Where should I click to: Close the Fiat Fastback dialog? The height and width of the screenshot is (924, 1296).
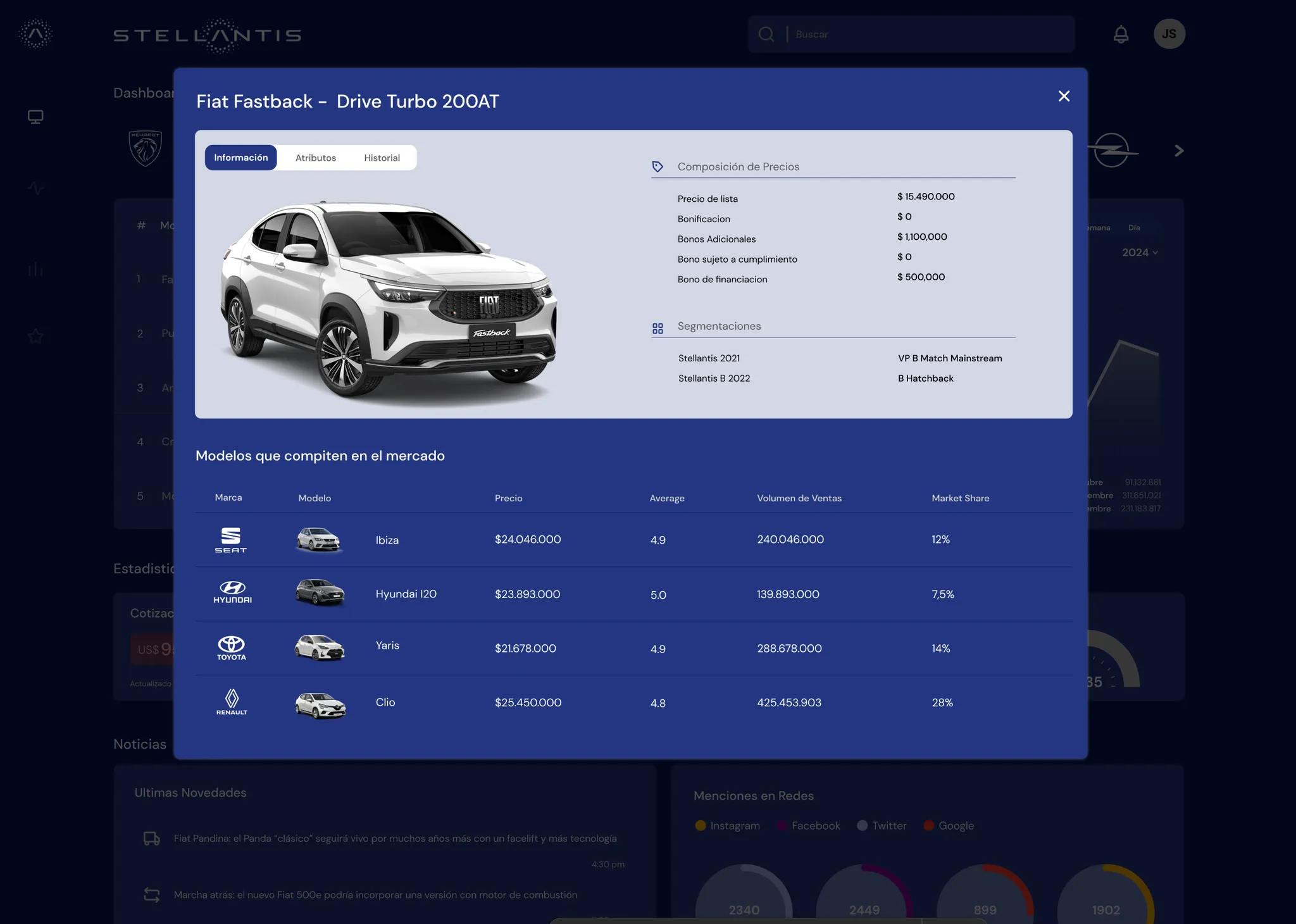coord(1064,96)
